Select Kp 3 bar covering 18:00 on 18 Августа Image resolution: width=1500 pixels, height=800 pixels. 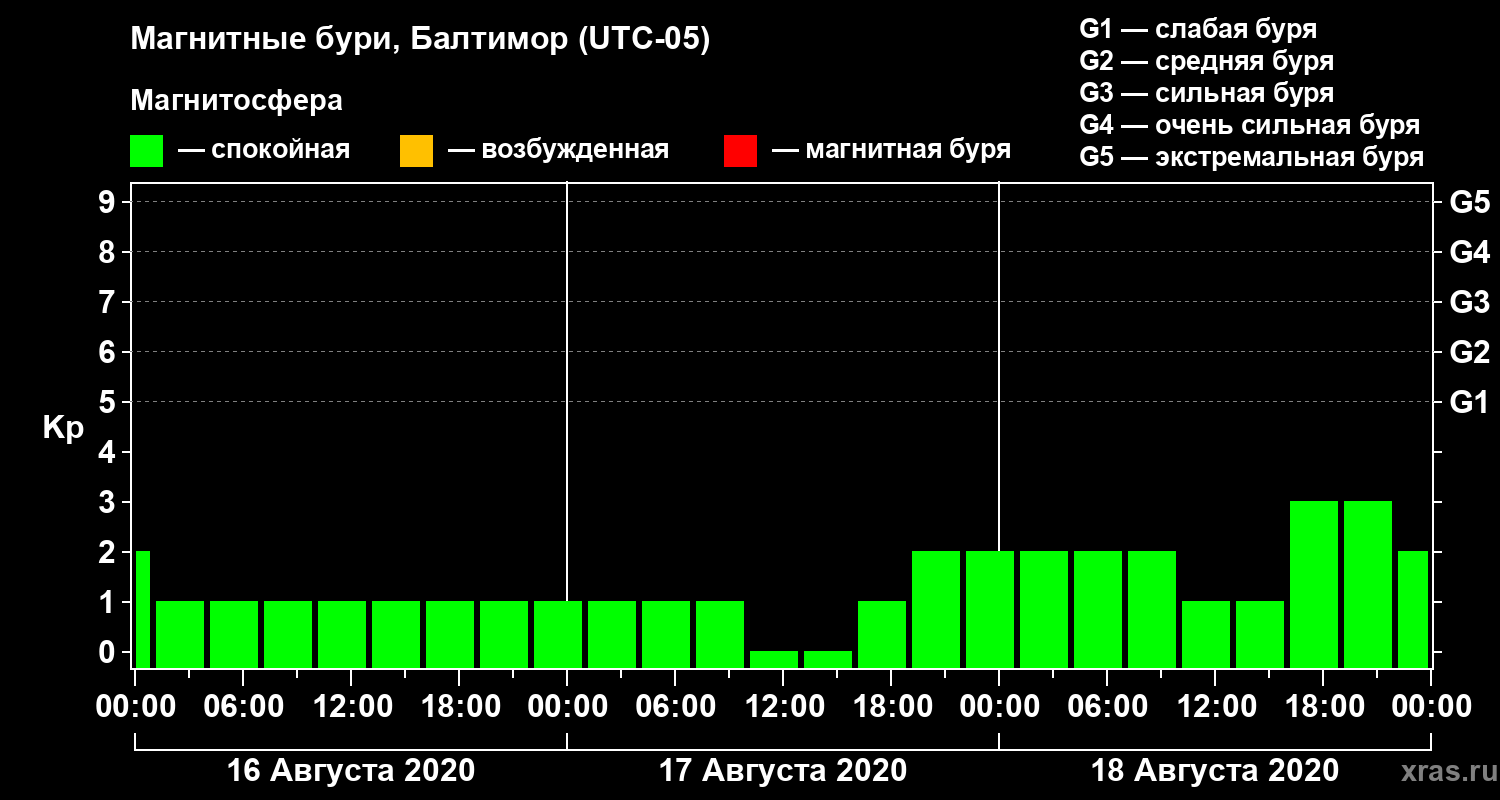click(1314, 584)
